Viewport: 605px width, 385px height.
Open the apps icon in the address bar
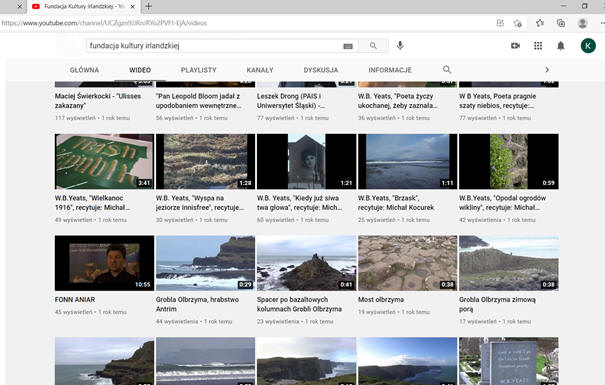click(500, 23)
